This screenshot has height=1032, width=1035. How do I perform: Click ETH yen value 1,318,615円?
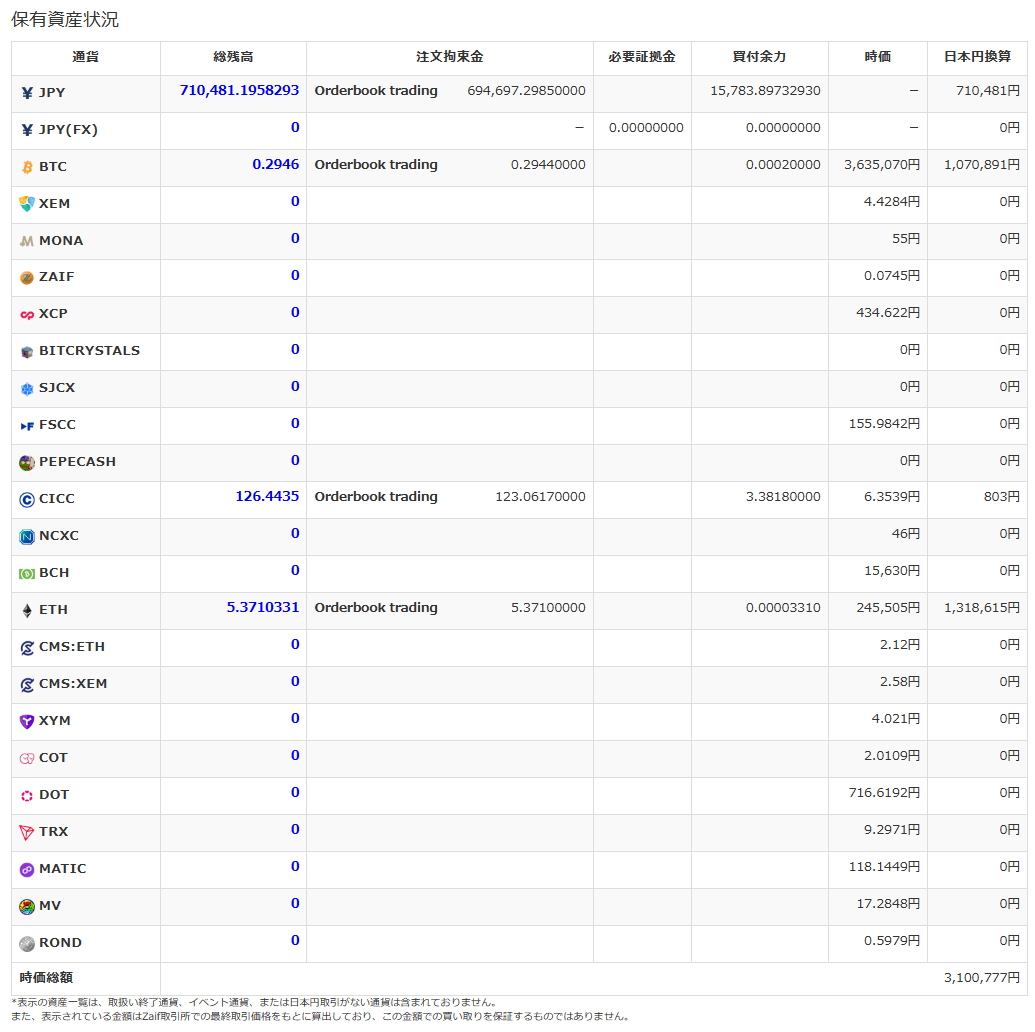982,607
